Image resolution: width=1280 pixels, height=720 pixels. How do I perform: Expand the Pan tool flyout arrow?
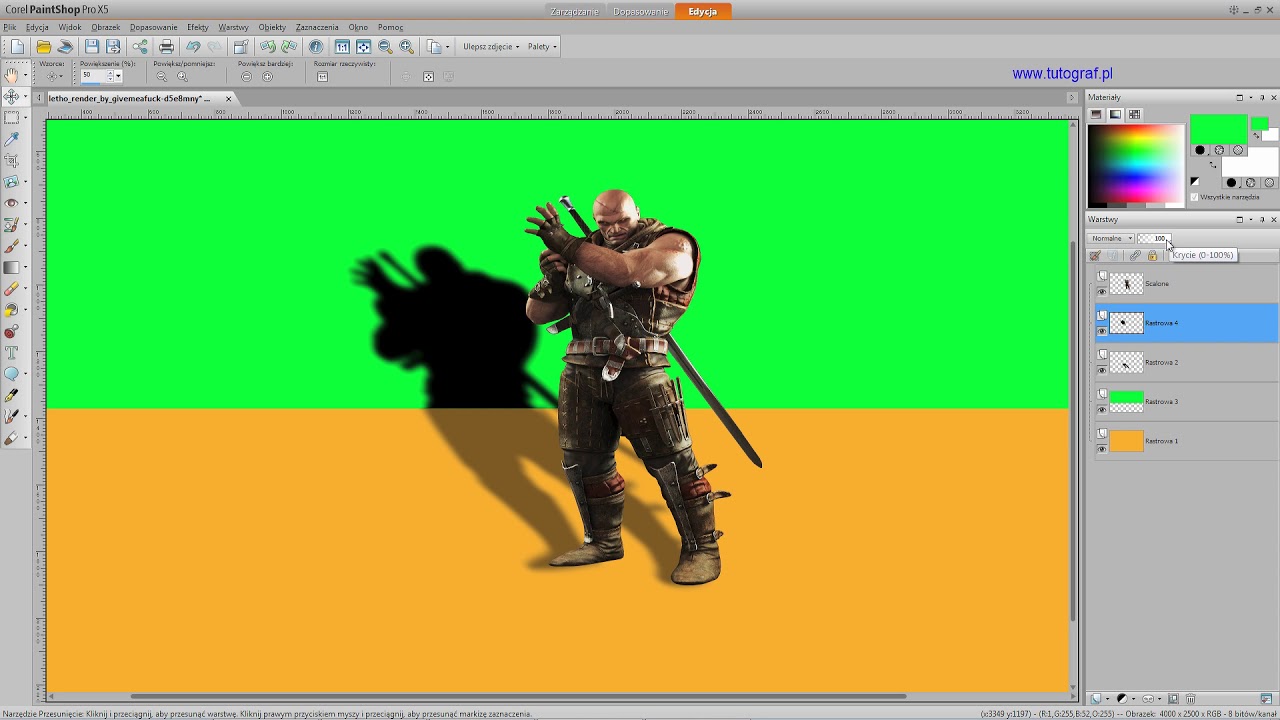pyautogui.click(x=25, y=75)
